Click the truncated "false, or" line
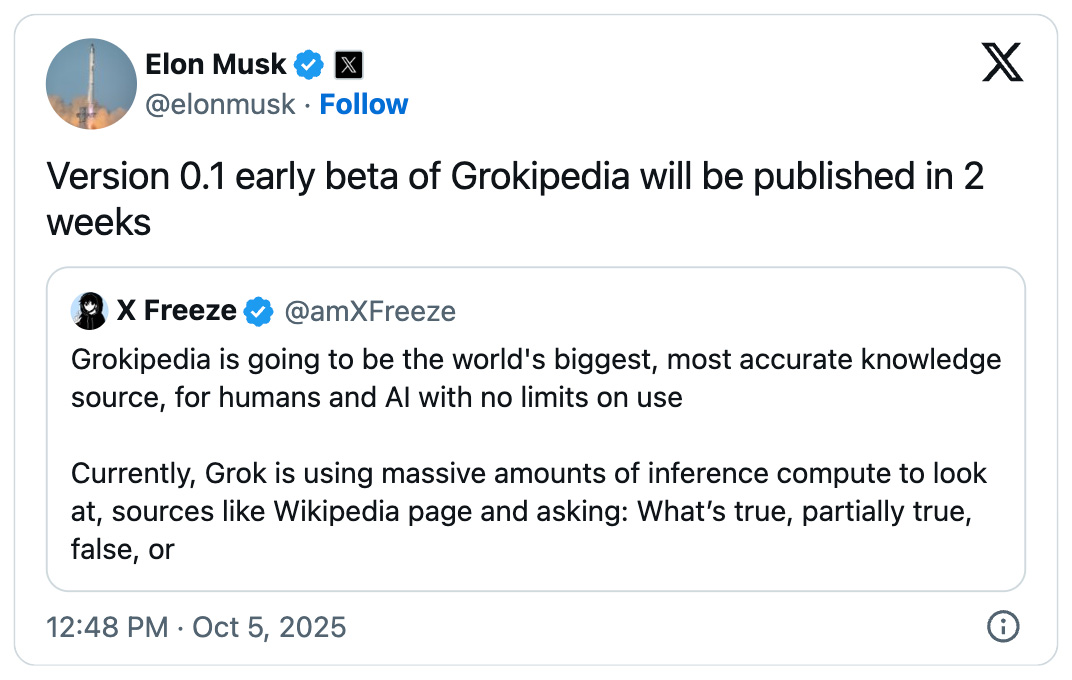The image size is (1072, 680). point(123,549)
